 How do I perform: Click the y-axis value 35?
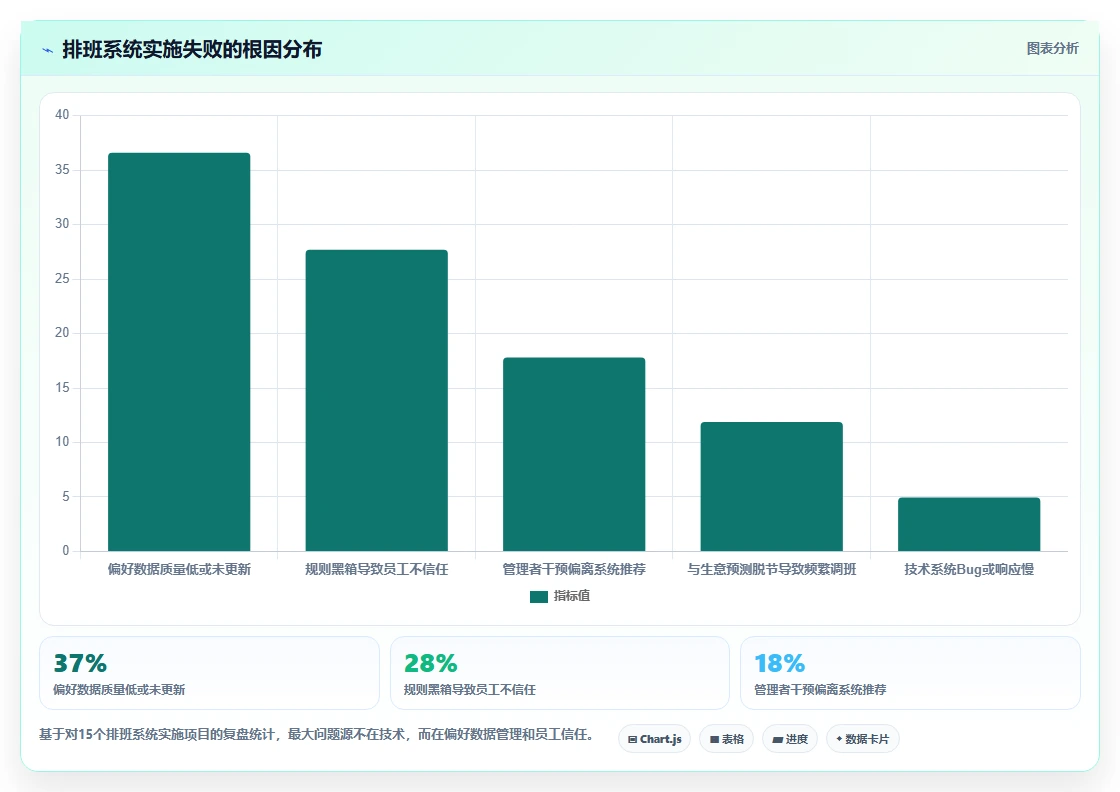[x=62, y=170]
